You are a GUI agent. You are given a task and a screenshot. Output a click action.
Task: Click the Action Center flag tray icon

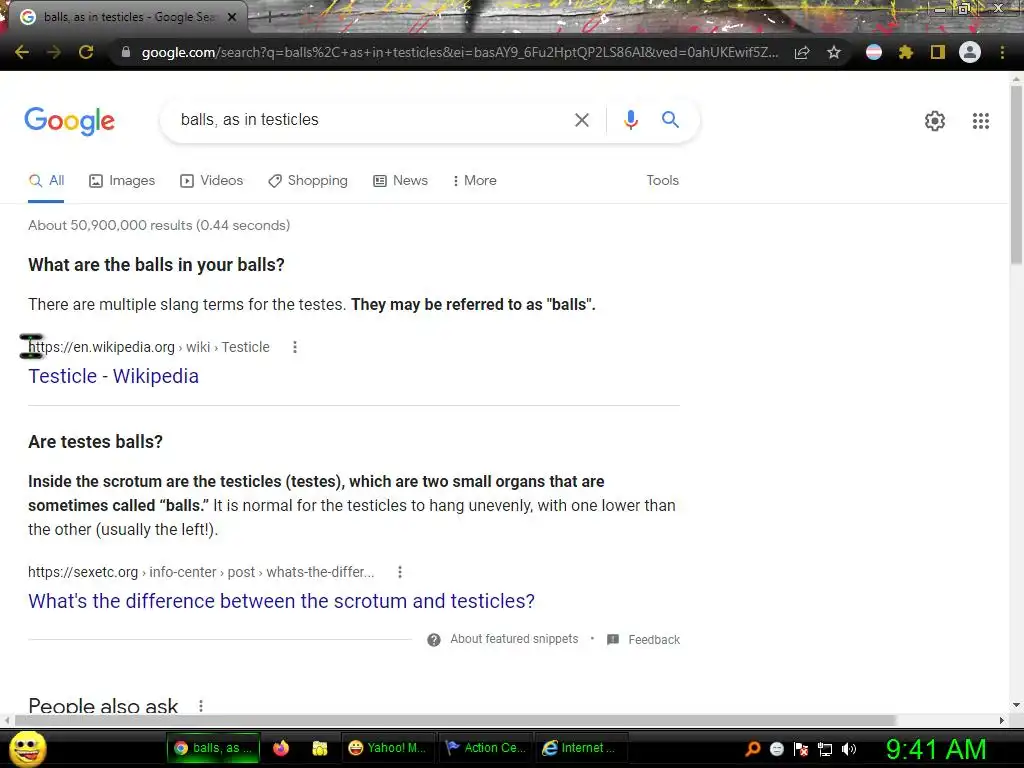click(801, 749)
